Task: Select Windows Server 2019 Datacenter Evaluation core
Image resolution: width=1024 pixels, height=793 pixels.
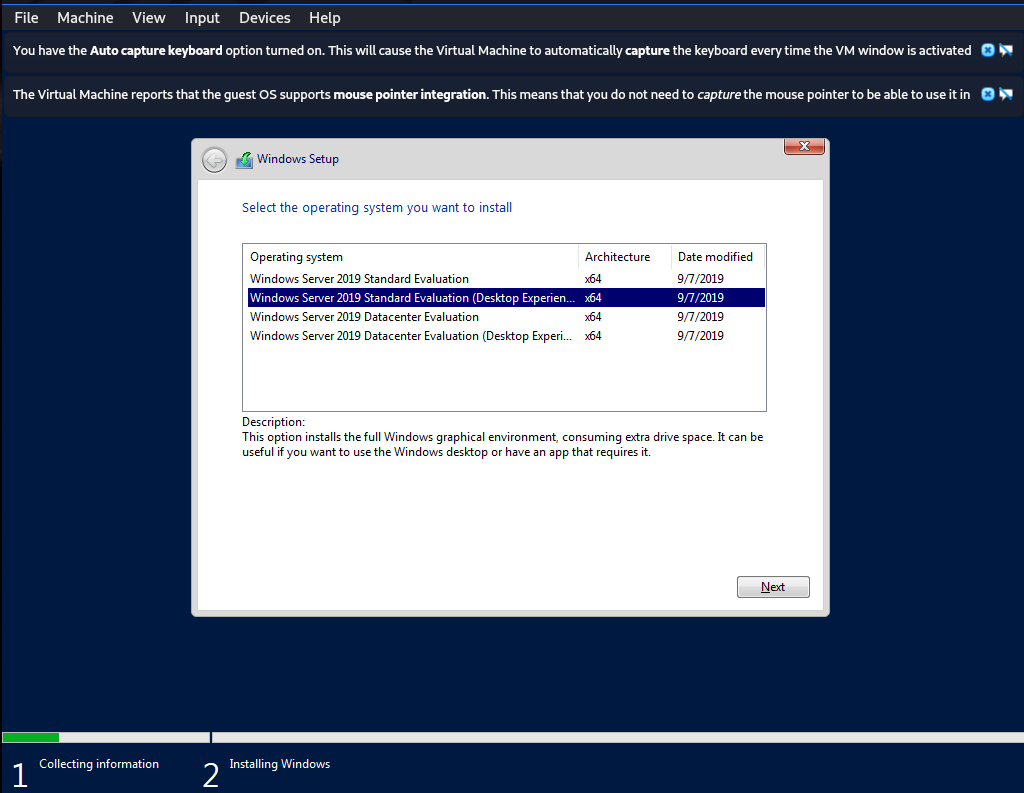Action: coord(364,317)
